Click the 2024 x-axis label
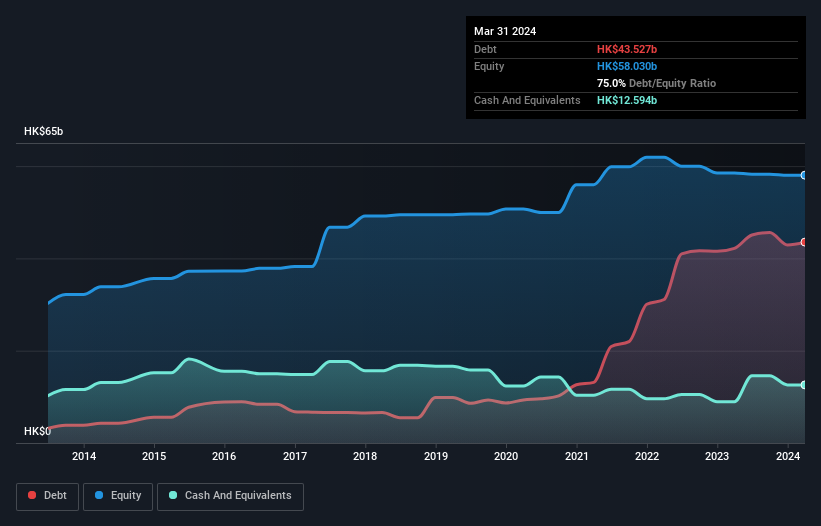This screenshot has width=821, height=526. pyautogui.click(x=788, y=456)
